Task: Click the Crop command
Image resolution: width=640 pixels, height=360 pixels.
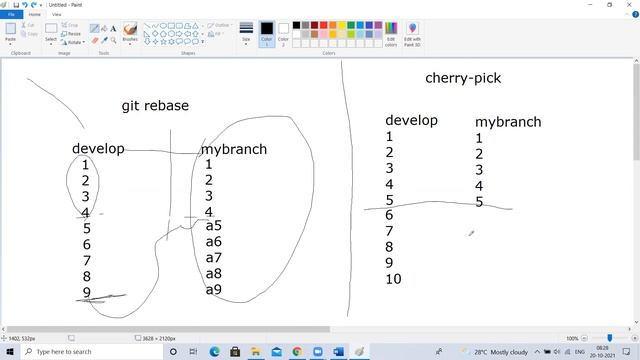Action: 70,25
